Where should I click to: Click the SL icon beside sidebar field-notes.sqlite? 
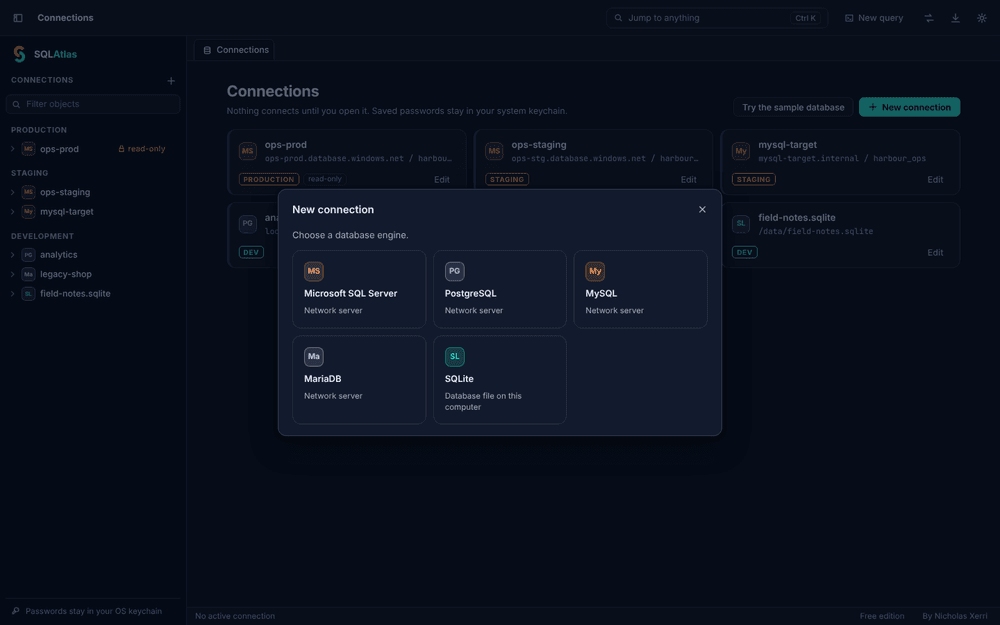(x=28, y=293)
